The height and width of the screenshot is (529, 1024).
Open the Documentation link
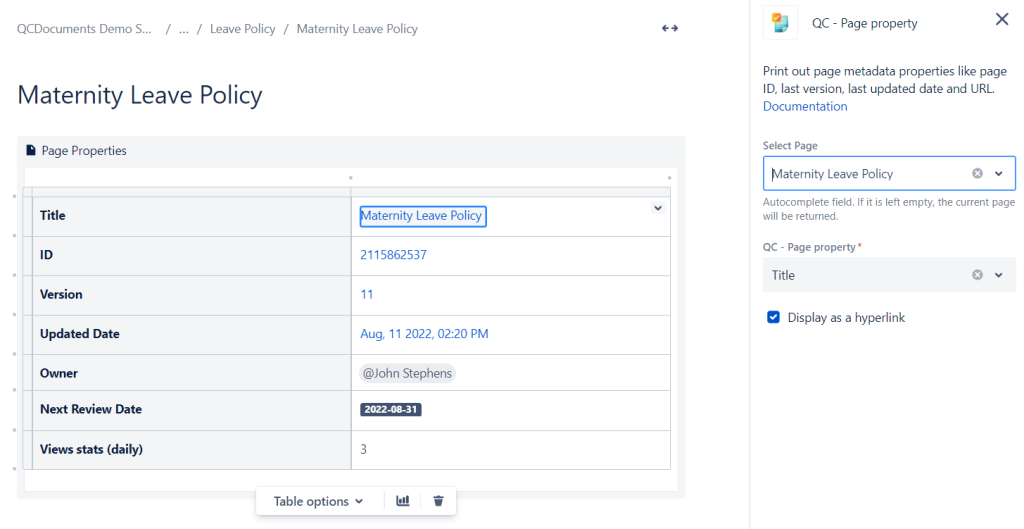pos(805,106)
